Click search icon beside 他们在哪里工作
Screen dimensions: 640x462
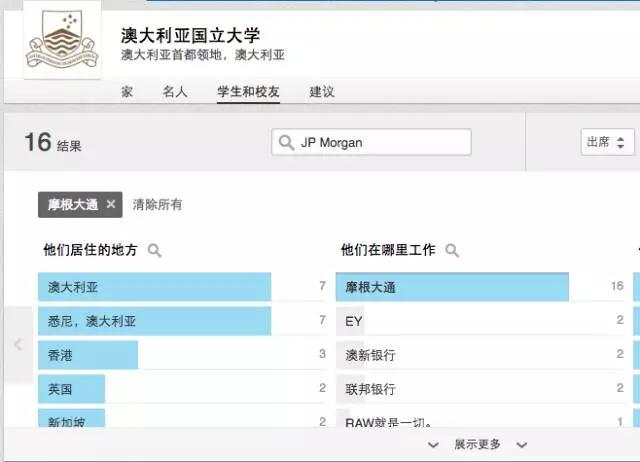click(452, 251)
